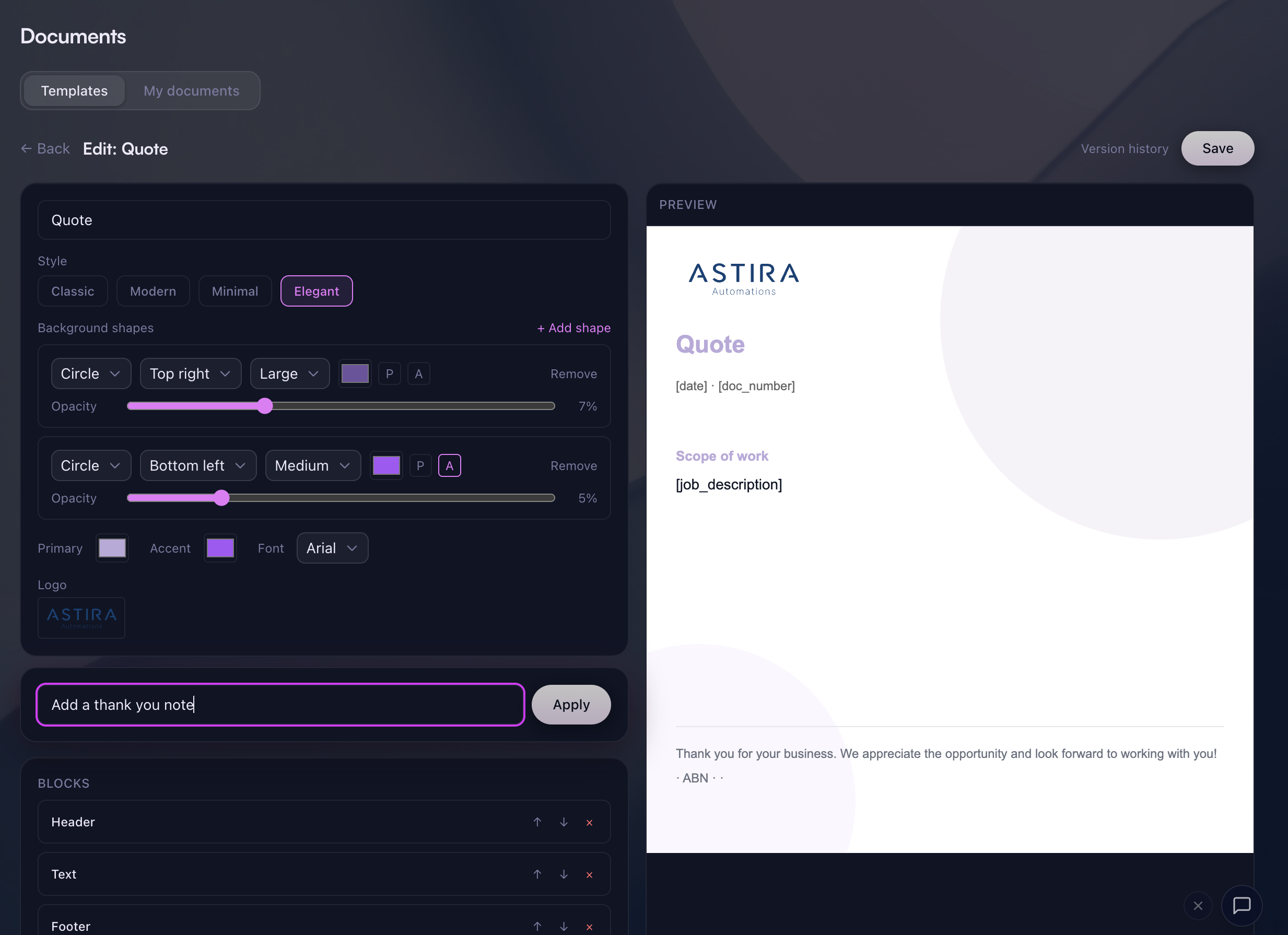Toggle P color for Bottom left circle
1288x935 pixels.
coord(420,466)
